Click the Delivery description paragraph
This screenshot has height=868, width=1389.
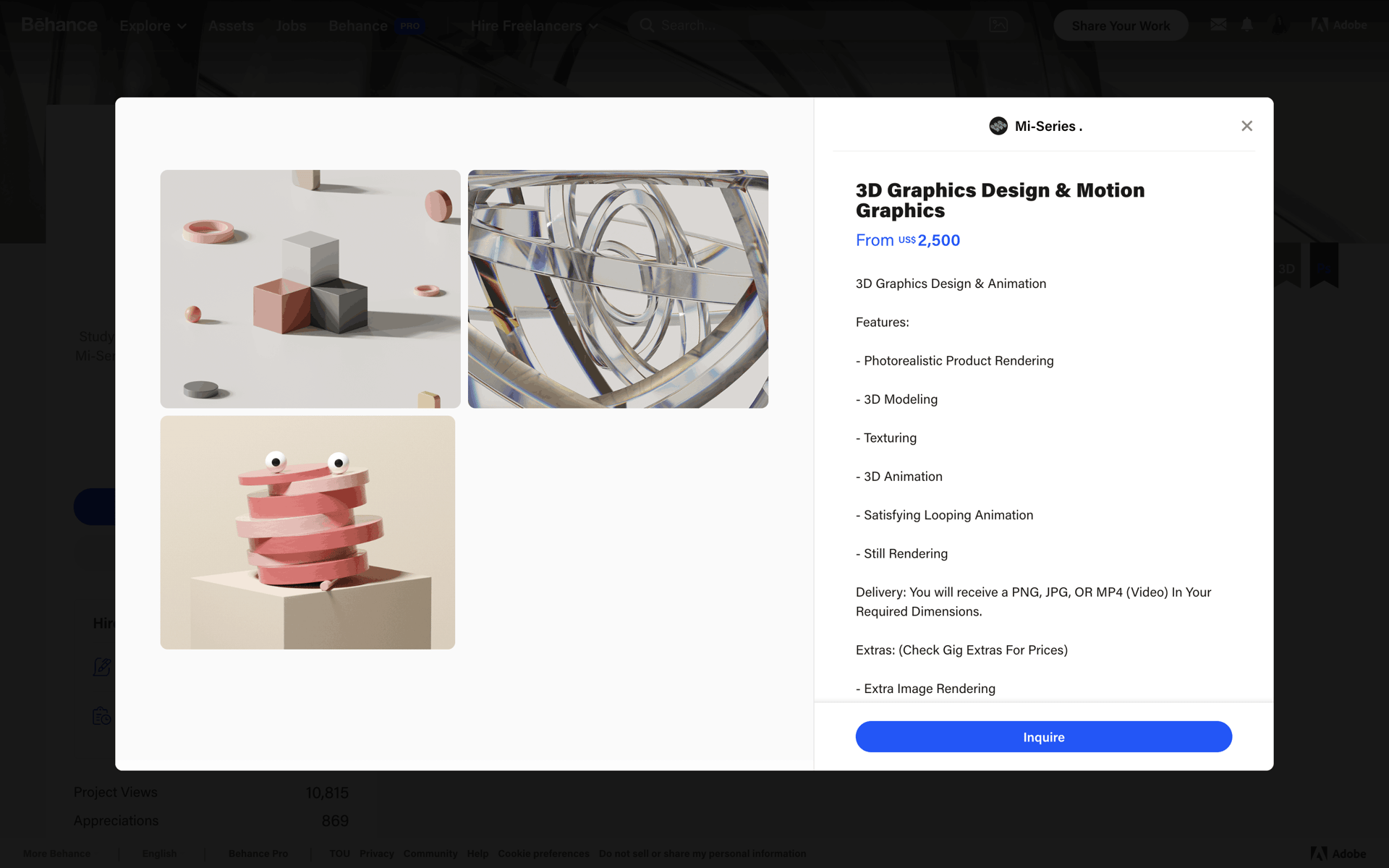[1033, 602]
